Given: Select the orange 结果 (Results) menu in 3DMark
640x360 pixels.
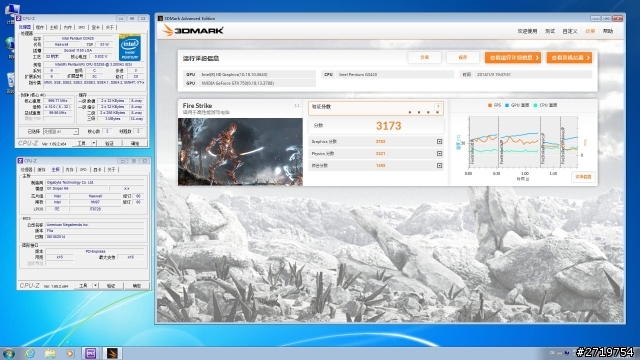Looking at the screenshot, I should (590, 31).
